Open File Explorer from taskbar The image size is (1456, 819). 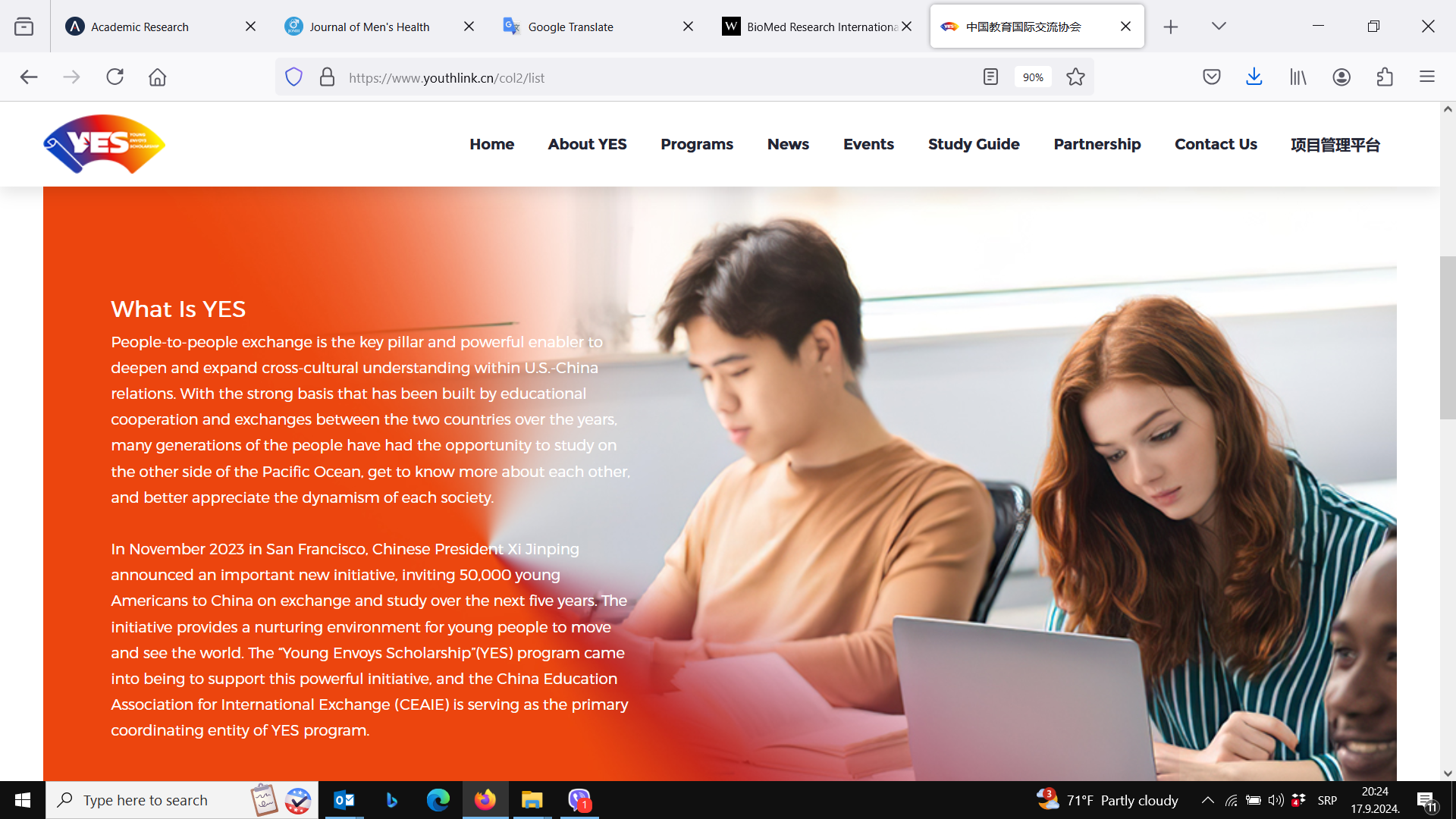532,800
